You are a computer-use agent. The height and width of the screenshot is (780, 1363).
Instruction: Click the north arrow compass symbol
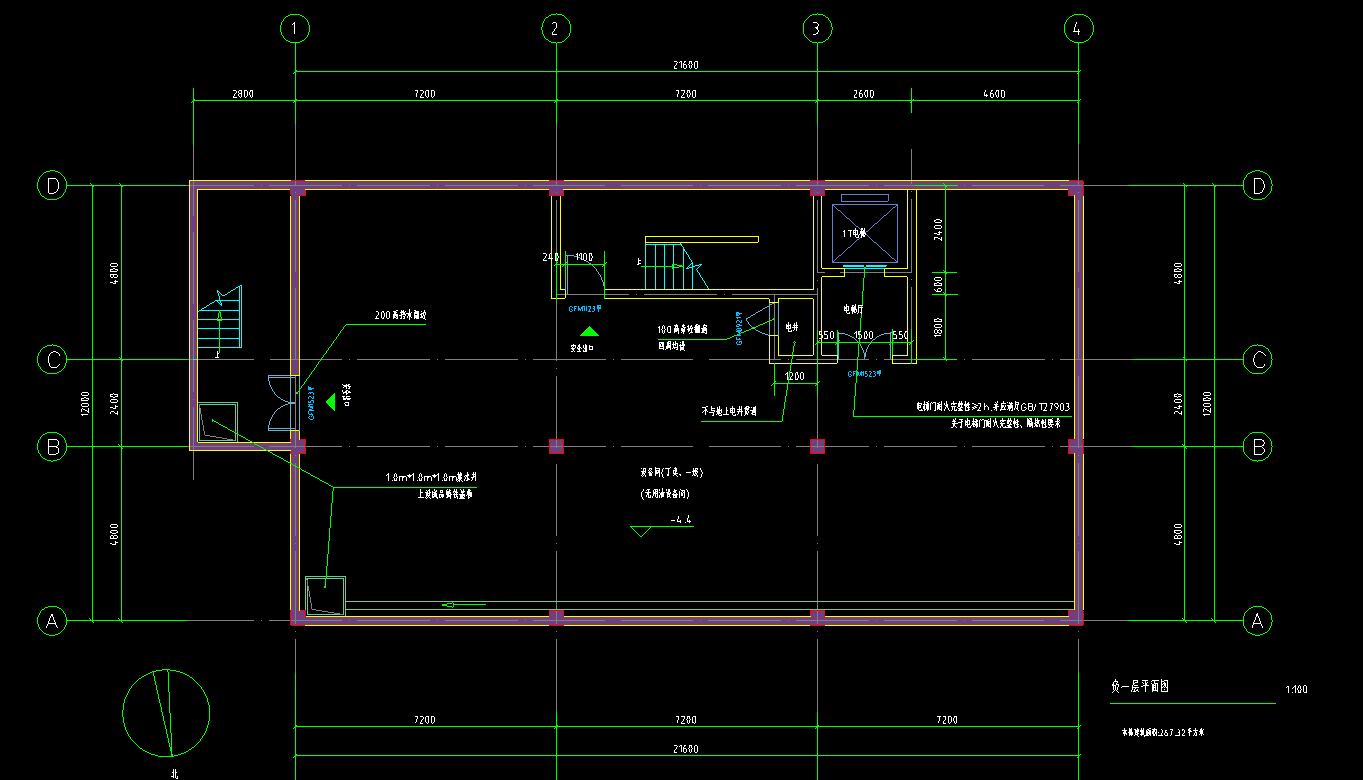[x=166, y=712]
